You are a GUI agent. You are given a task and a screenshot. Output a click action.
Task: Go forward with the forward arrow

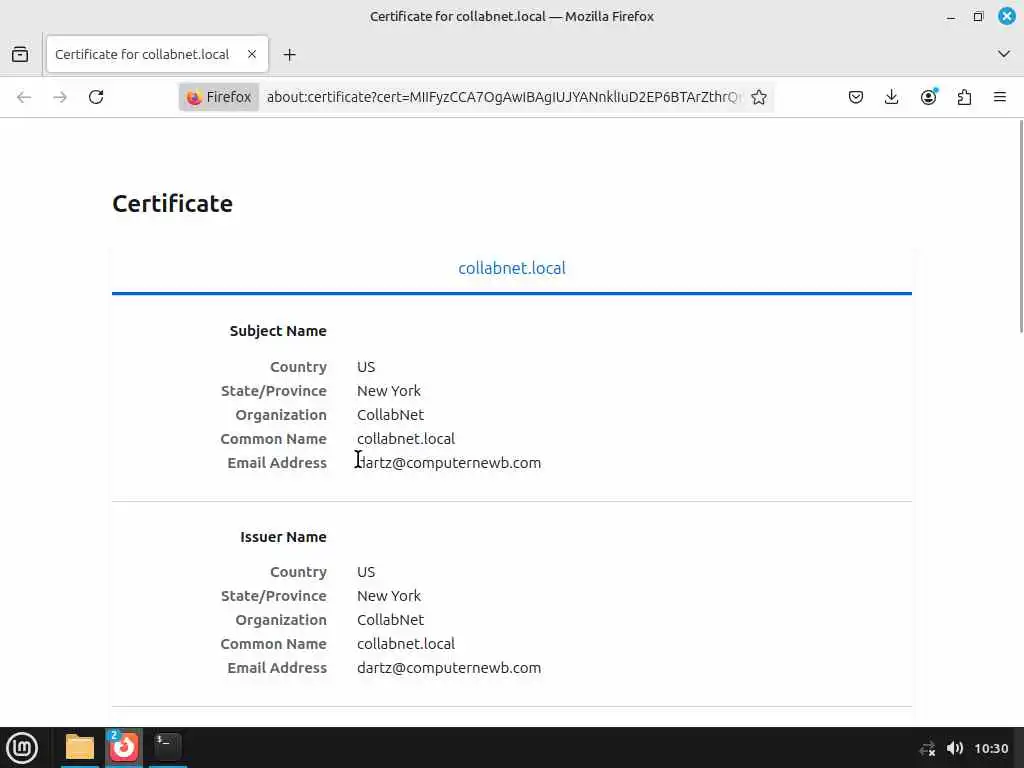60,97
